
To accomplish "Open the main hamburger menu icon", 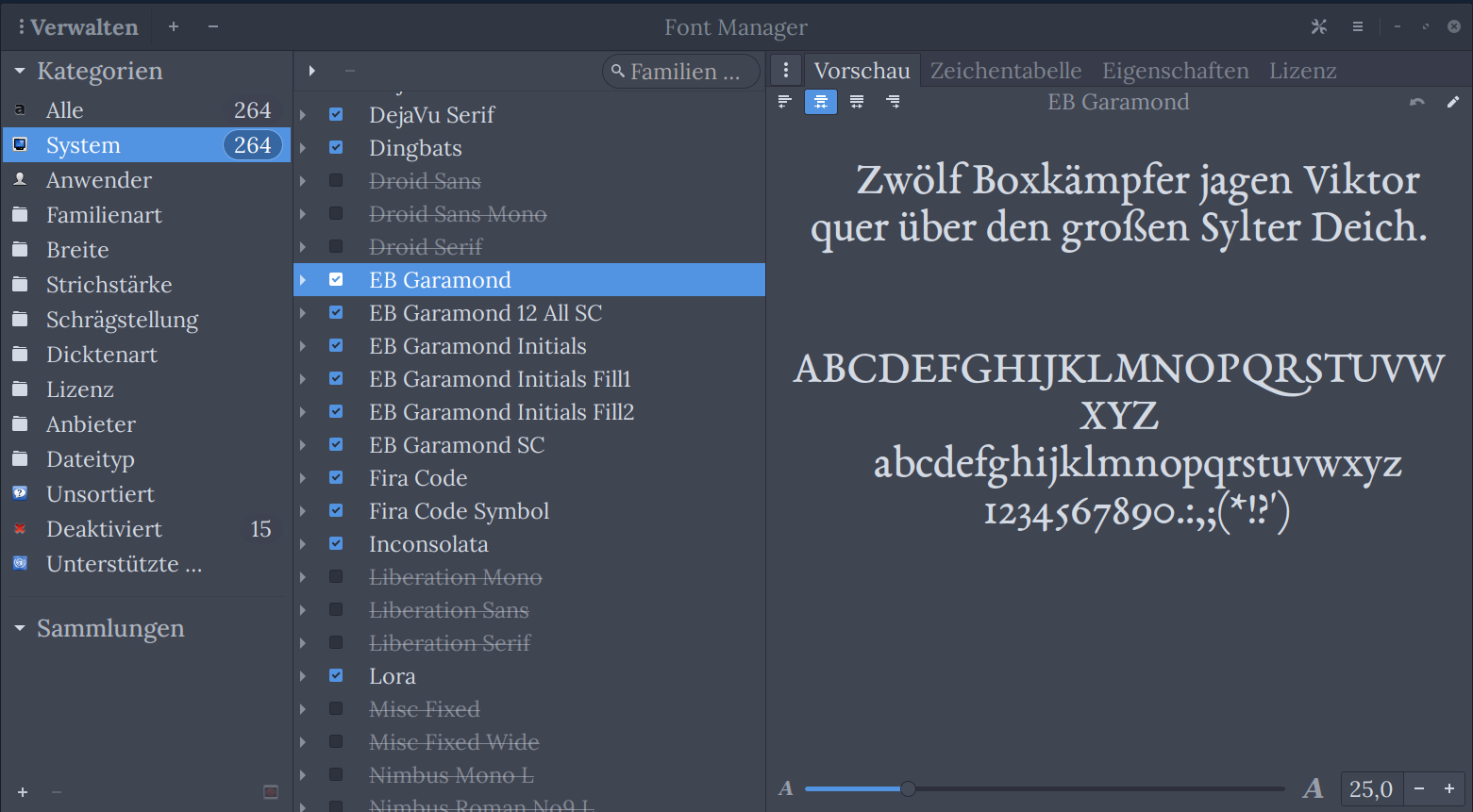I will point(1358,26).
